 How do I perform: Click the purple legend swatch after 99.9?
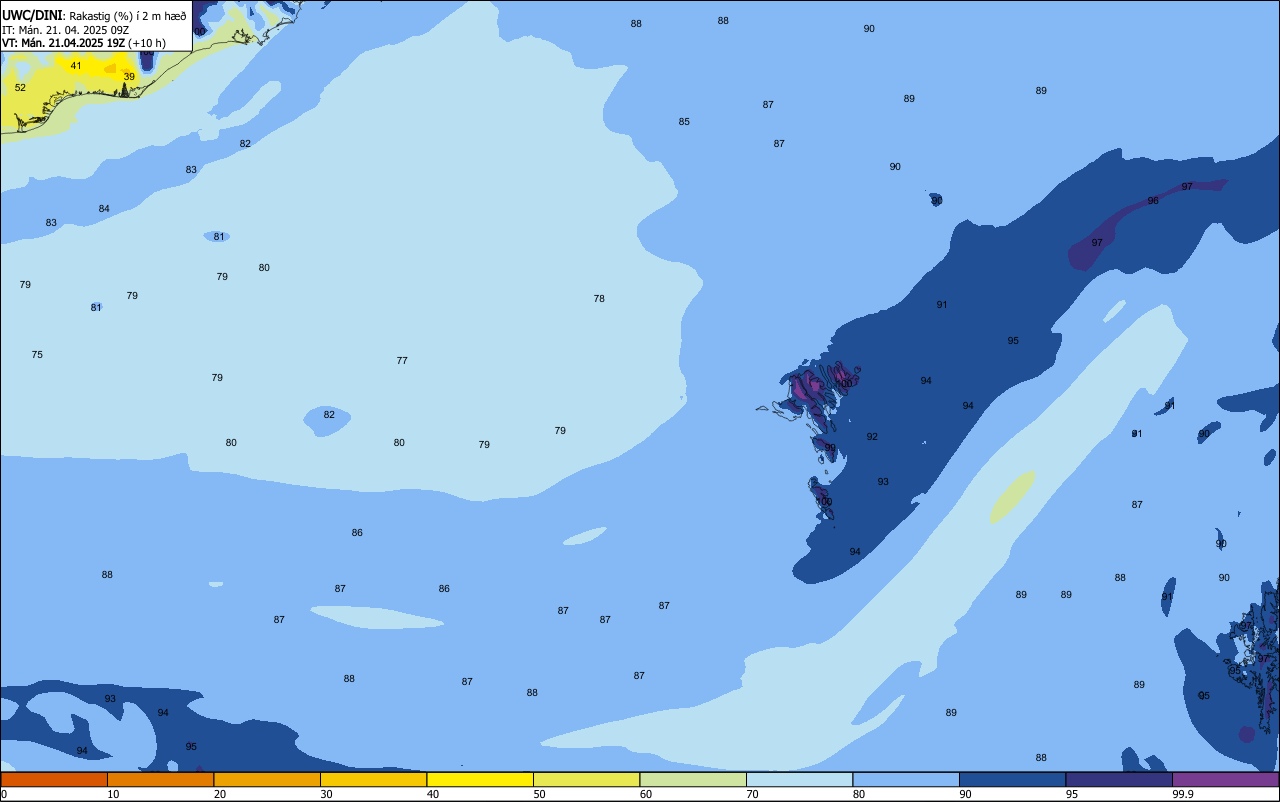1225,779
